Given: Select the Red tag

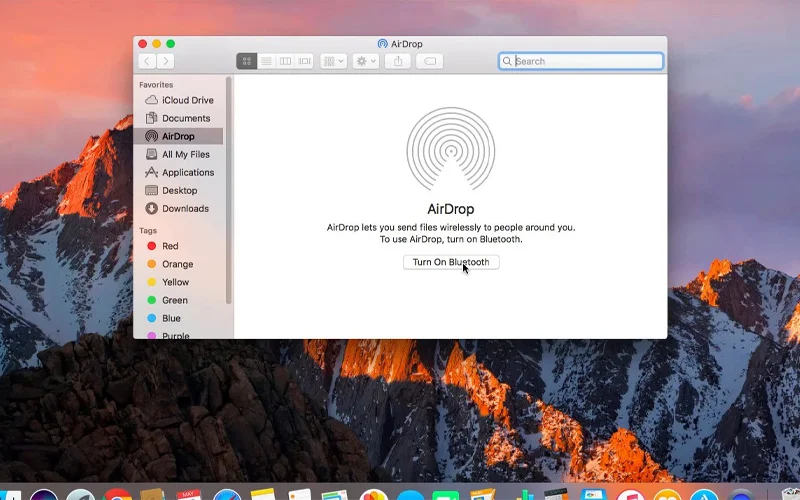Looking at the screenshot, I should (x=179, y=246).
